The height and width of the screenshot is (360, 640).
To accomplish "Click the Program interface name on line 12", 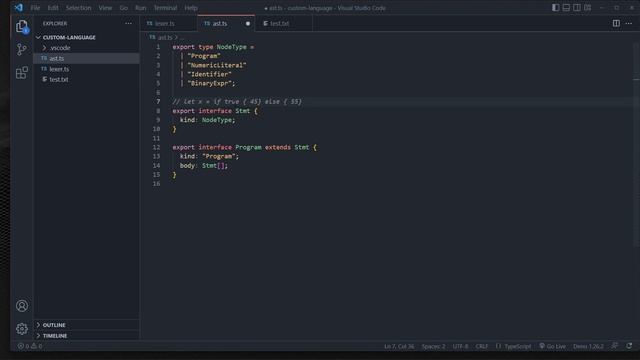I will point(248,147).
